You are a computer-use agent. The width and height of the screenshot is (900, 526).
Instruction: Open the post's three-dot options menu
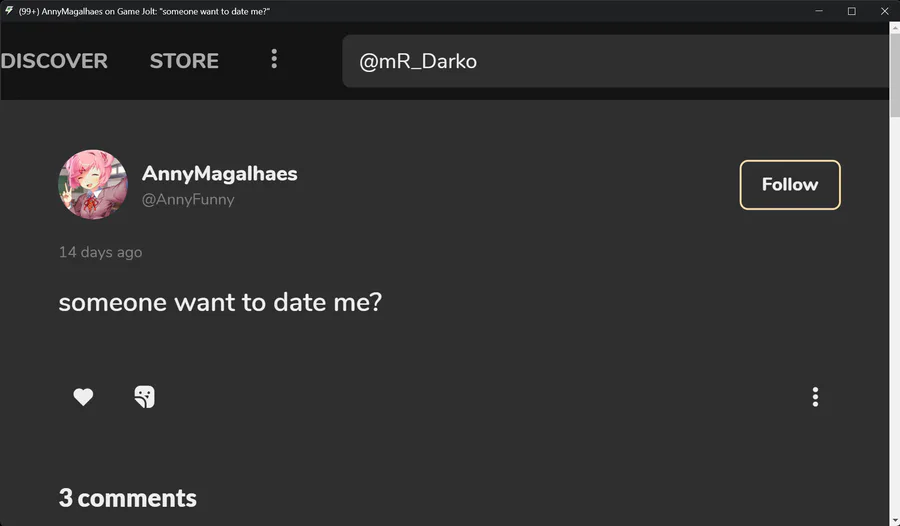pyautogui.click(x=815, y=397)
